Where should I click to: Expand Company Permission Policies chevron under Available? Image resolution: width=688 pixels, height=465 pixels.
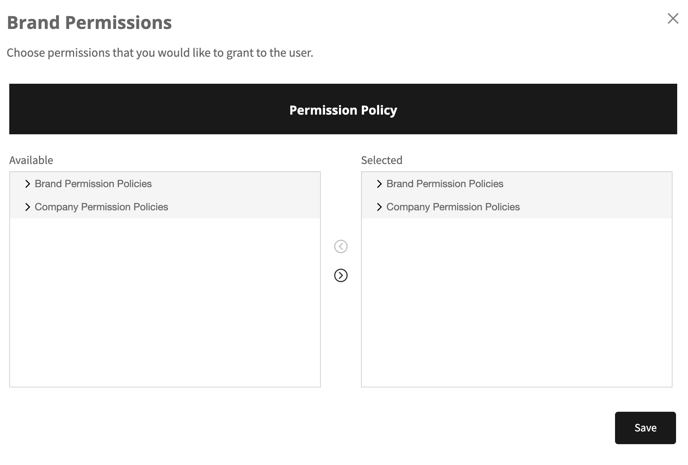tap(28, 207)
